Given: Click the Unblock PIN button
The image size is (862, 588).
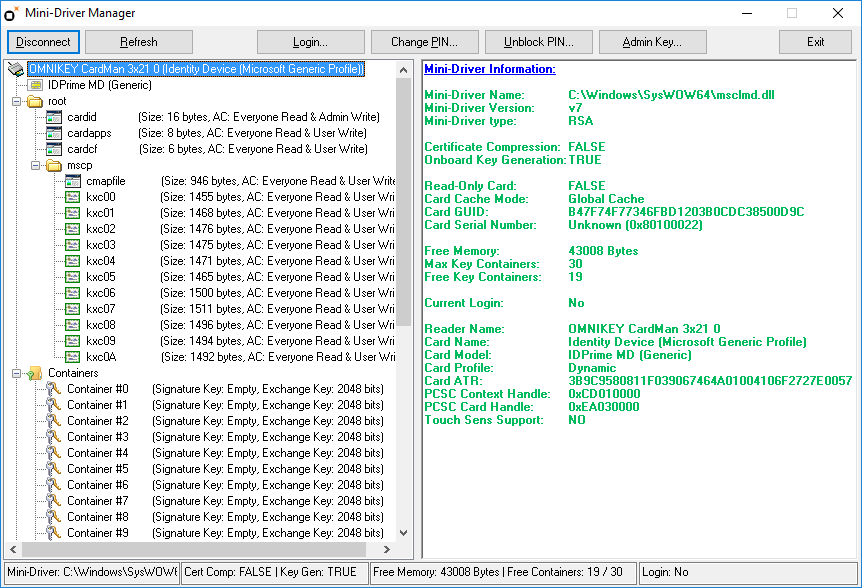Looking at the screenshot, I should 539,42.
